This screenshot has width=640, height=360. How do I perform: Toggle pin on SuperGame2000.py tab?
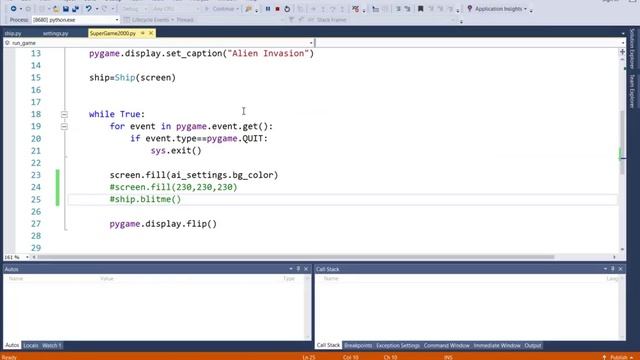[x=142, y=33]
